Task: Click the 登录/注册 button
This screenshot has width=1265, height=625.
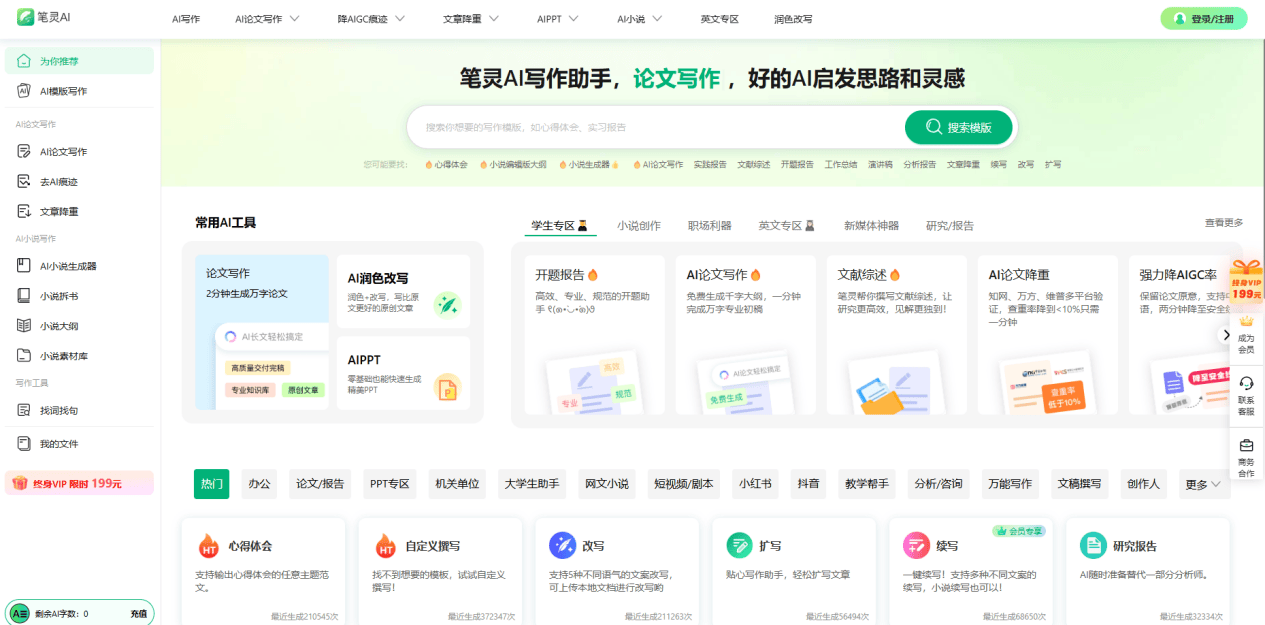Action: 1203,19
